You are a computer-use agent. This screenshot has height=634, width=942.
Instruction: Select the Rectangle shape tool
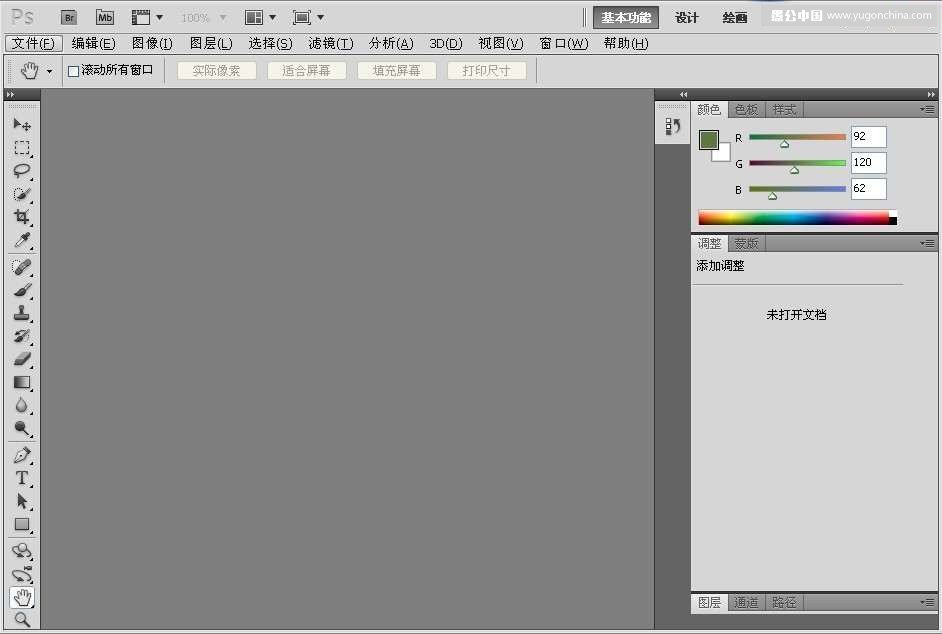coord(22,525)
